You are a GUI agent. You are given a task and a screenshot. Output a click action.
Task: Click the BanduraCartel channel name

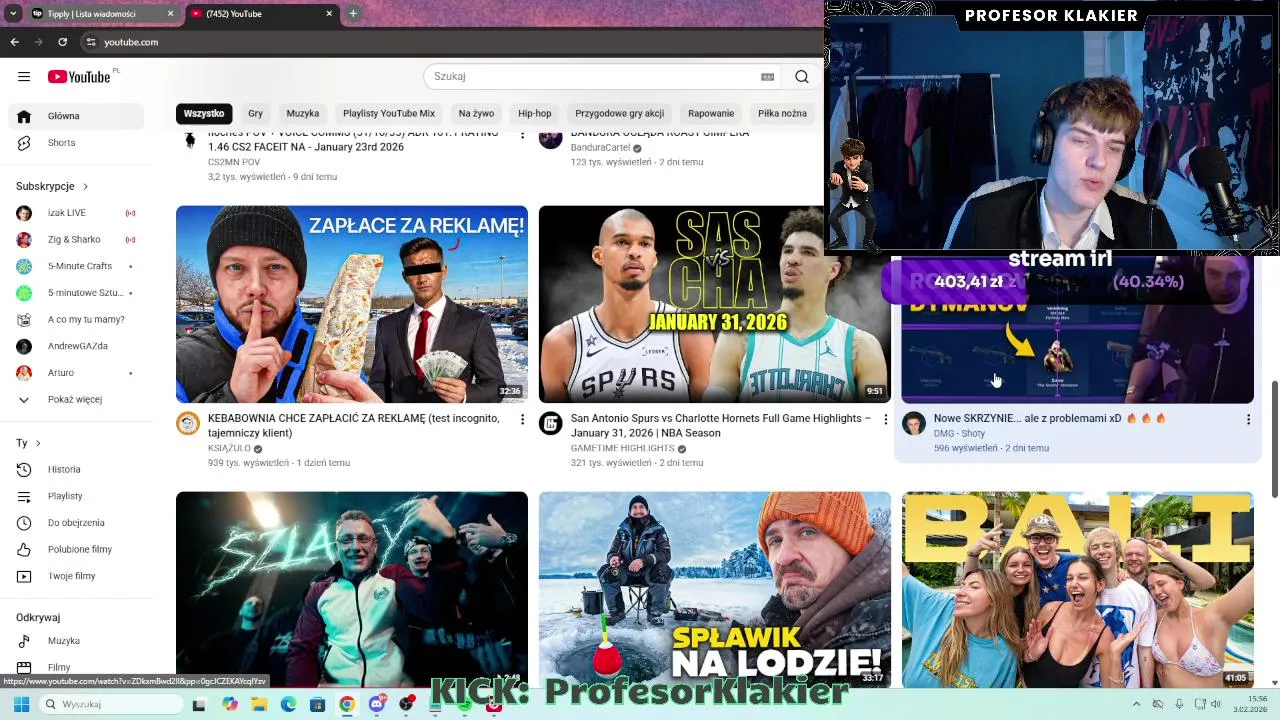[x=600, y=148]
